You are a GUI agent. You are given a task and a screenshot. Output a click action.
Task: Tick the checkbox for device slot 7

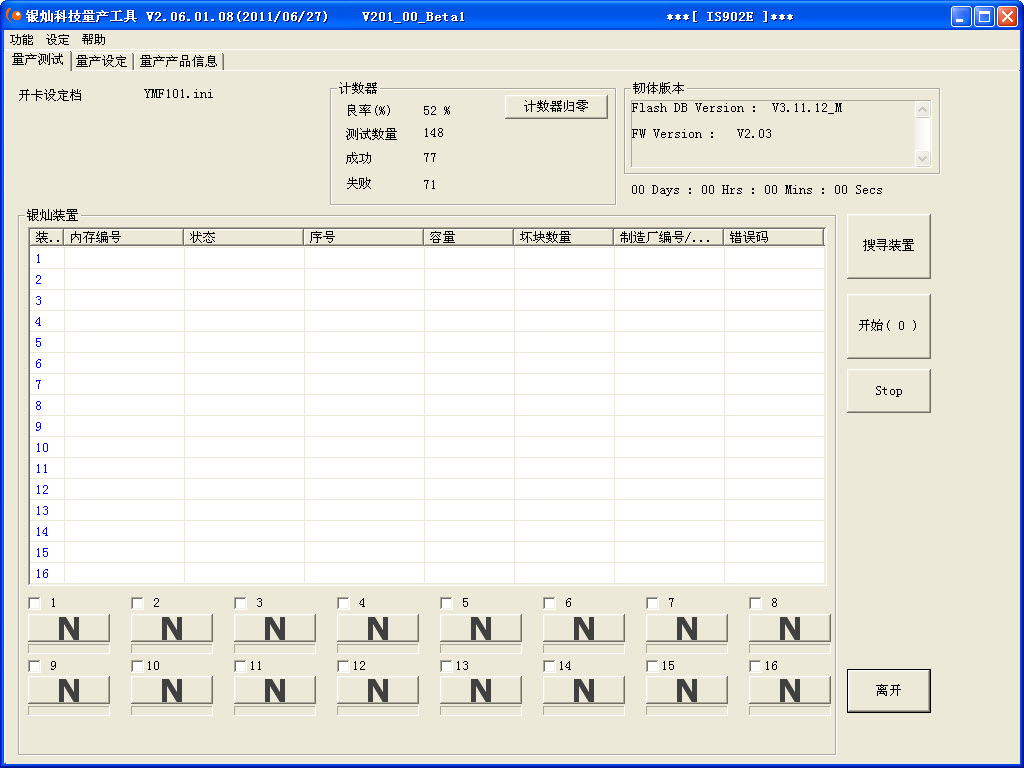[653, 603]
